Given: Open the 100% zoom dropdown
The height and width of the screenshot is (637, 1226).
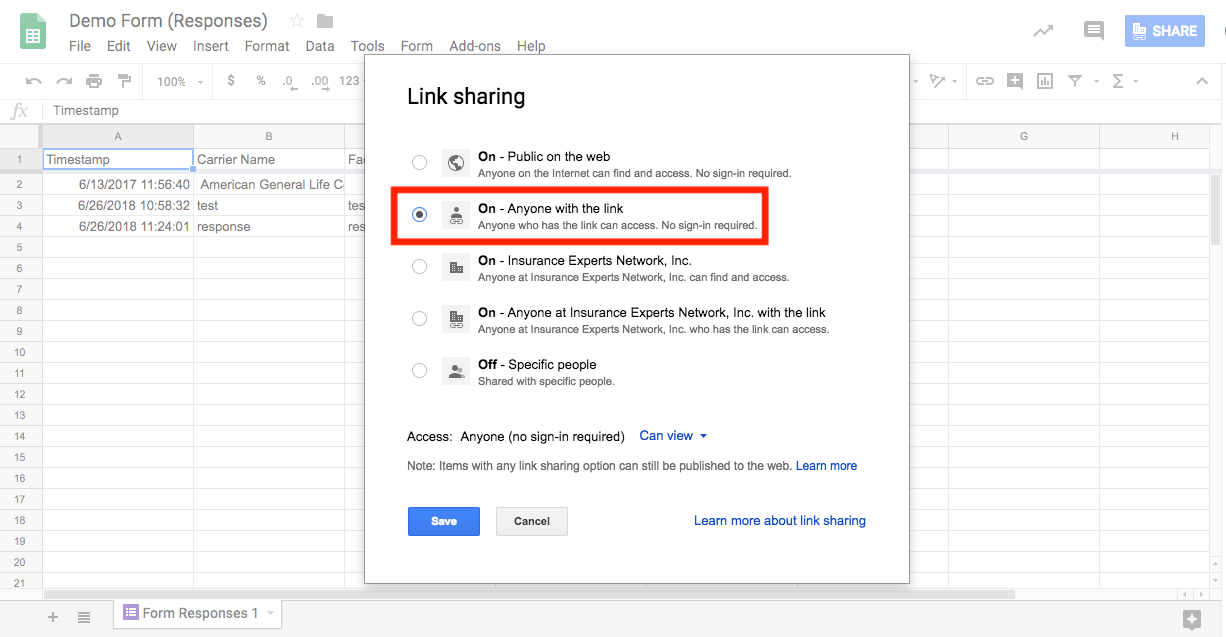Looking at the screenshot, I should [180, 81].
